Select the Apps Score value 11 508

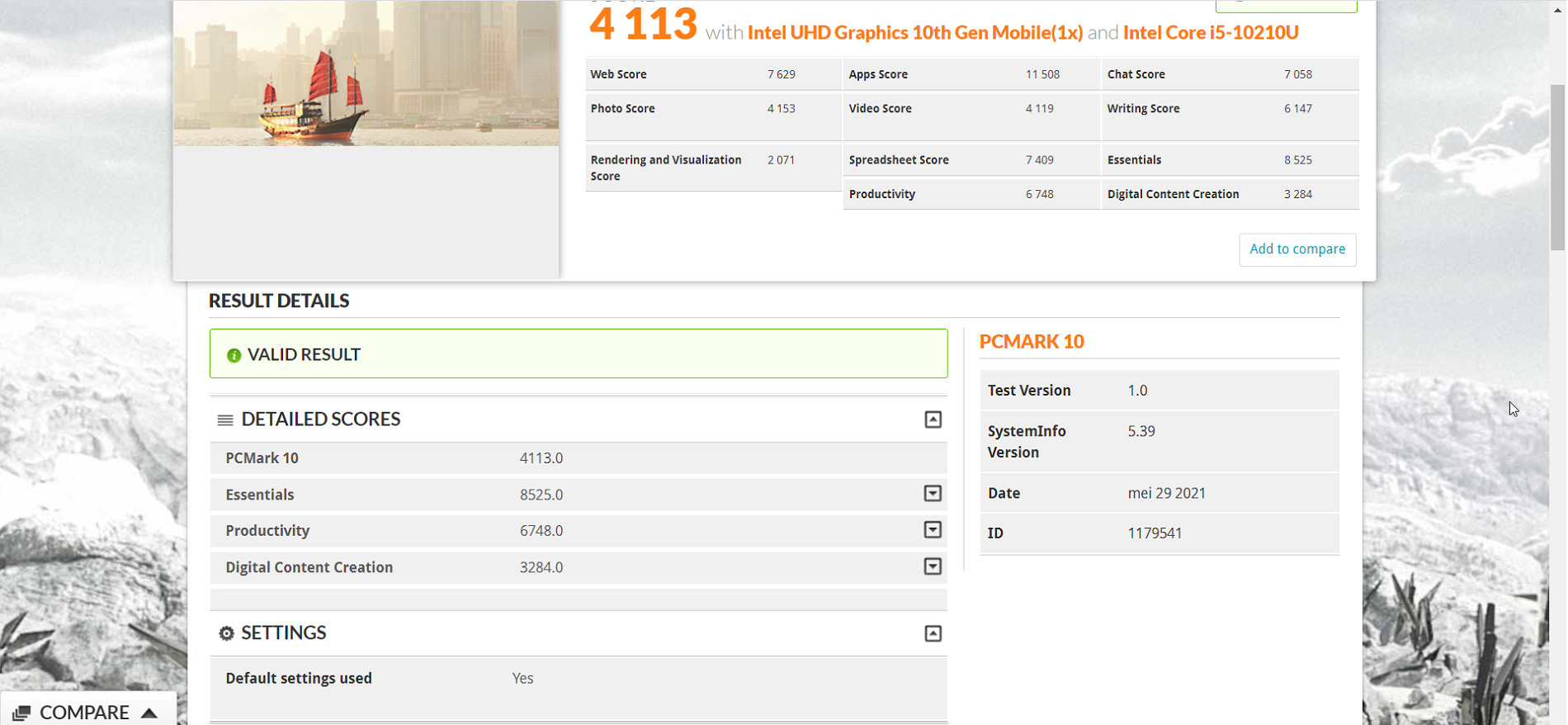1042,74
